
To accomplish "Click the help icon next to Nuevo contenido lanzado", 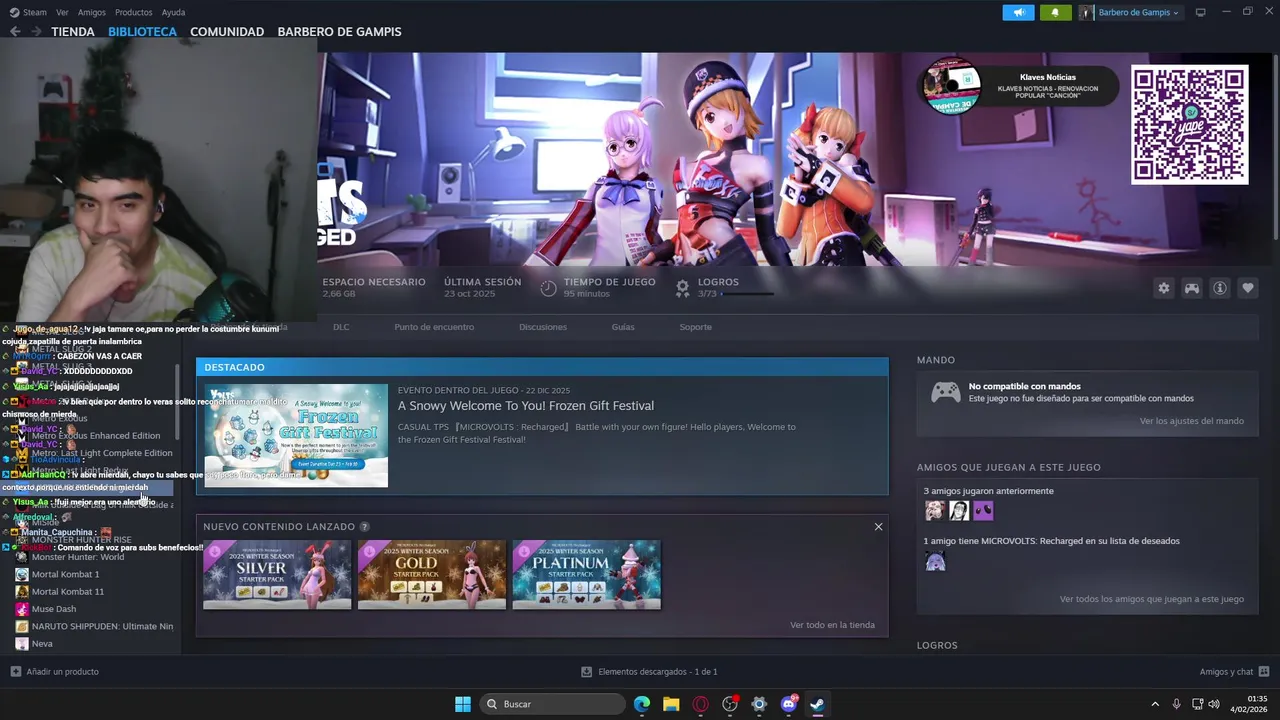I will [x=365, y=526].
